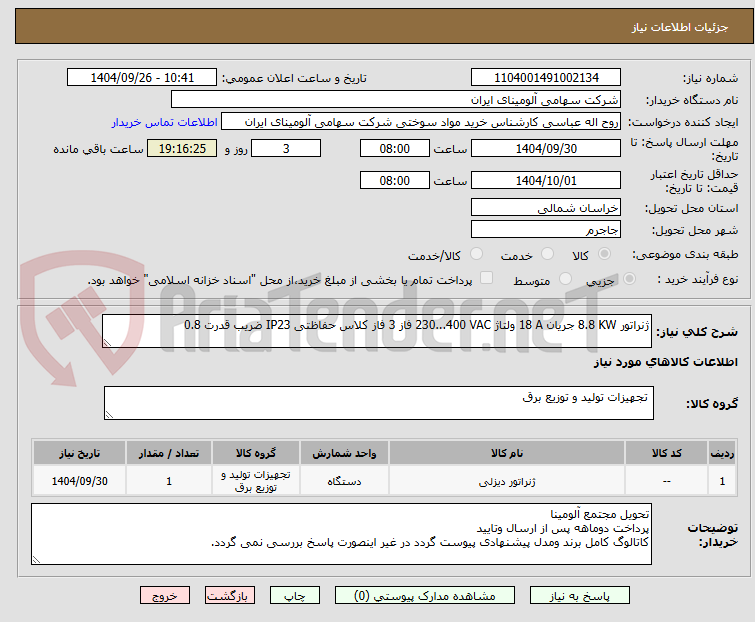Select the خدمت radio button
Image resolution: width=755 pixels, height=622 pixels.
click(x=547, y=254)
